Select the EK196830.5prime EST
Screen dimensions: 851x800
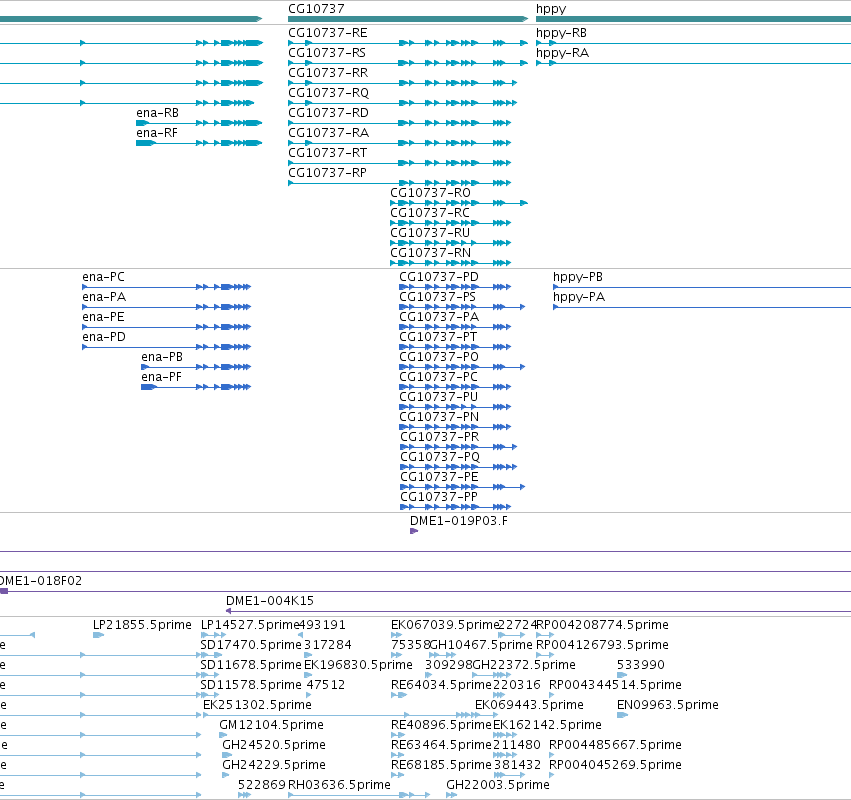pyautogui.click(x=358, y=665)
